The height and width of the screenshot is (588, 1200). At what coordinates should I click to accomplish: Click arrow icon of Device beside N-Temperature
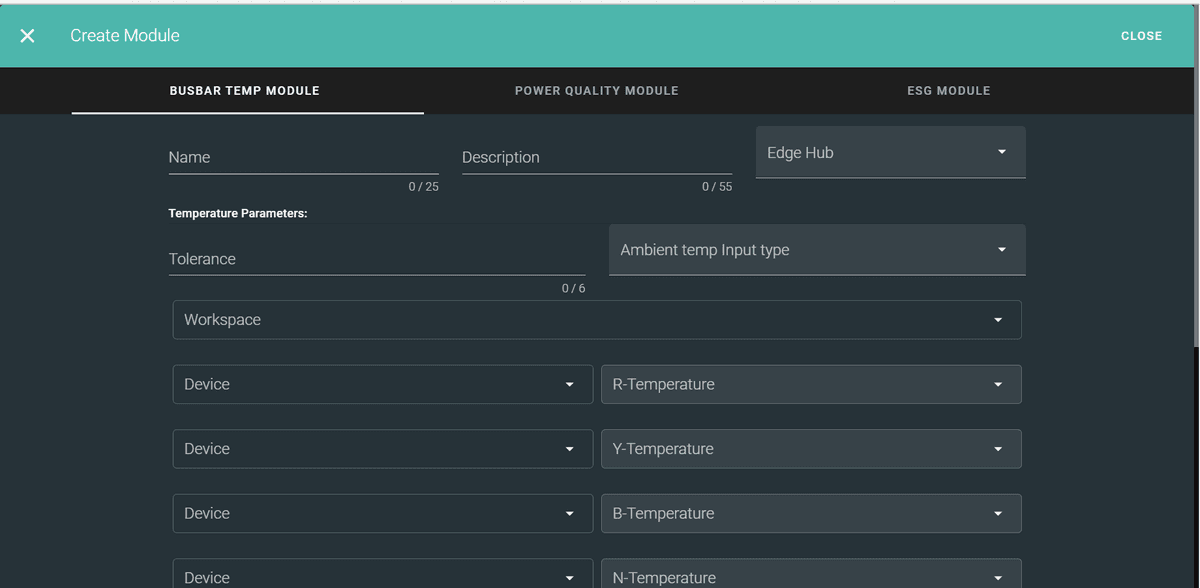click(569, 577)
